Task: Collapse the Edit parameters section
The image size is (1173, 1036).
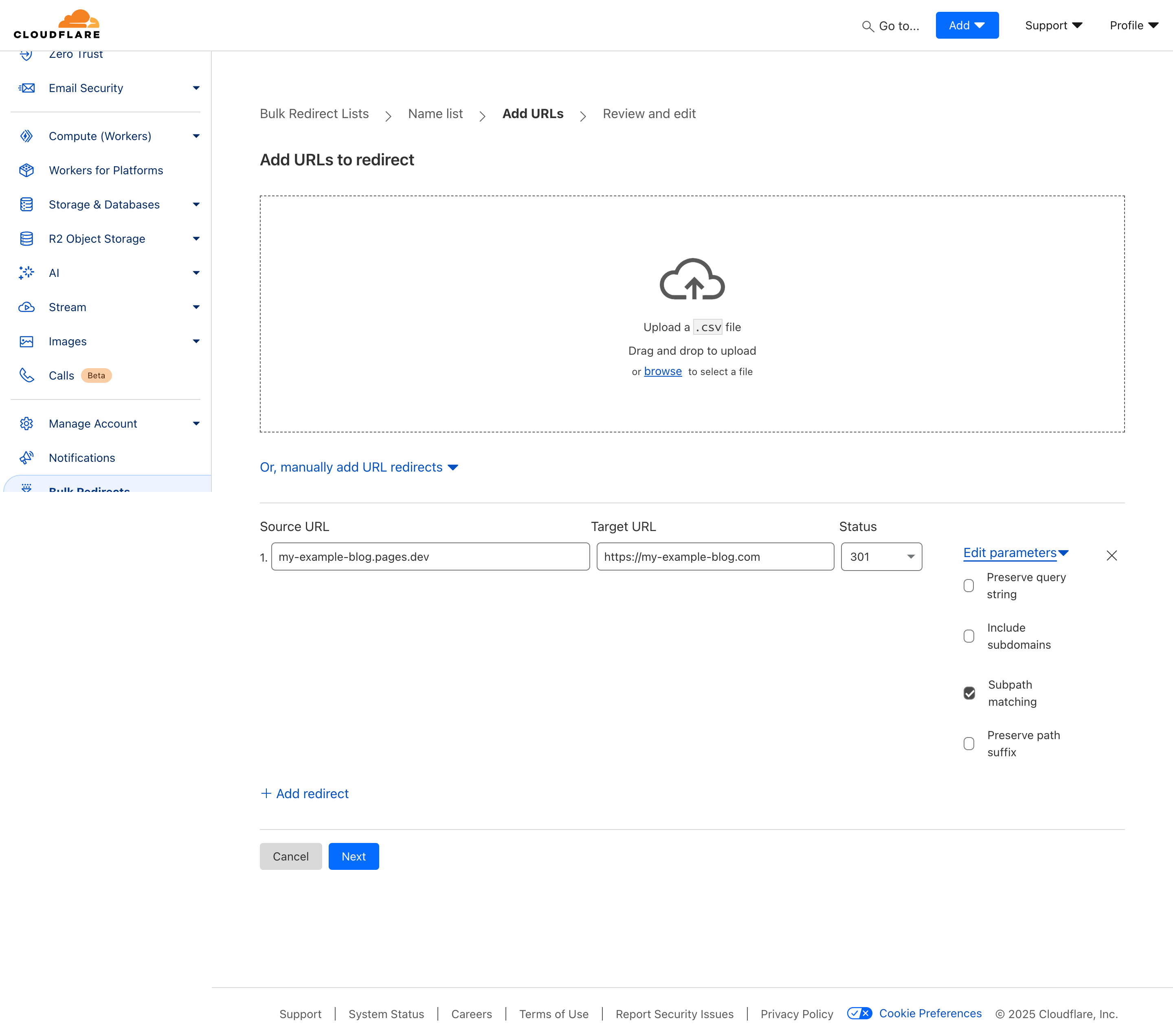Action: 1016,553
